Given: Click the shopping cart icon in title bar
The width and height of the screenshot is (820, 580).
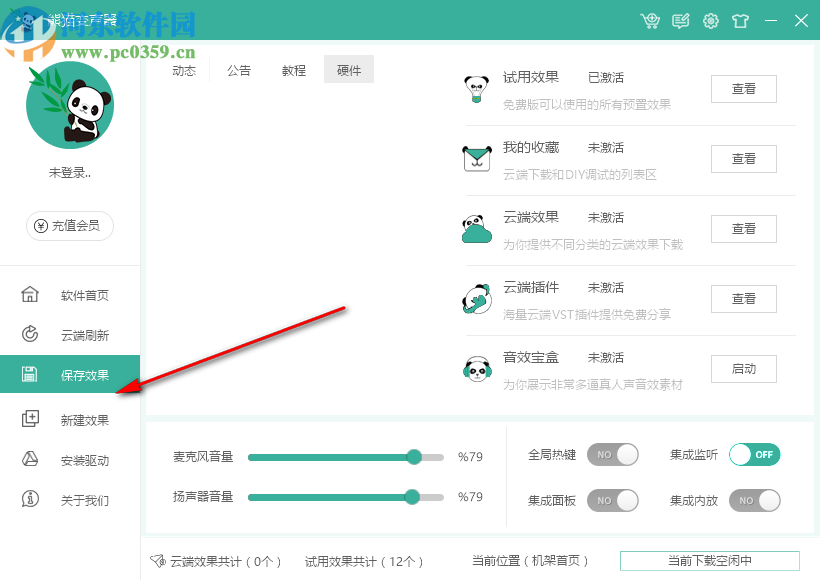Looking at the screenshot, I should pos(650,20).
